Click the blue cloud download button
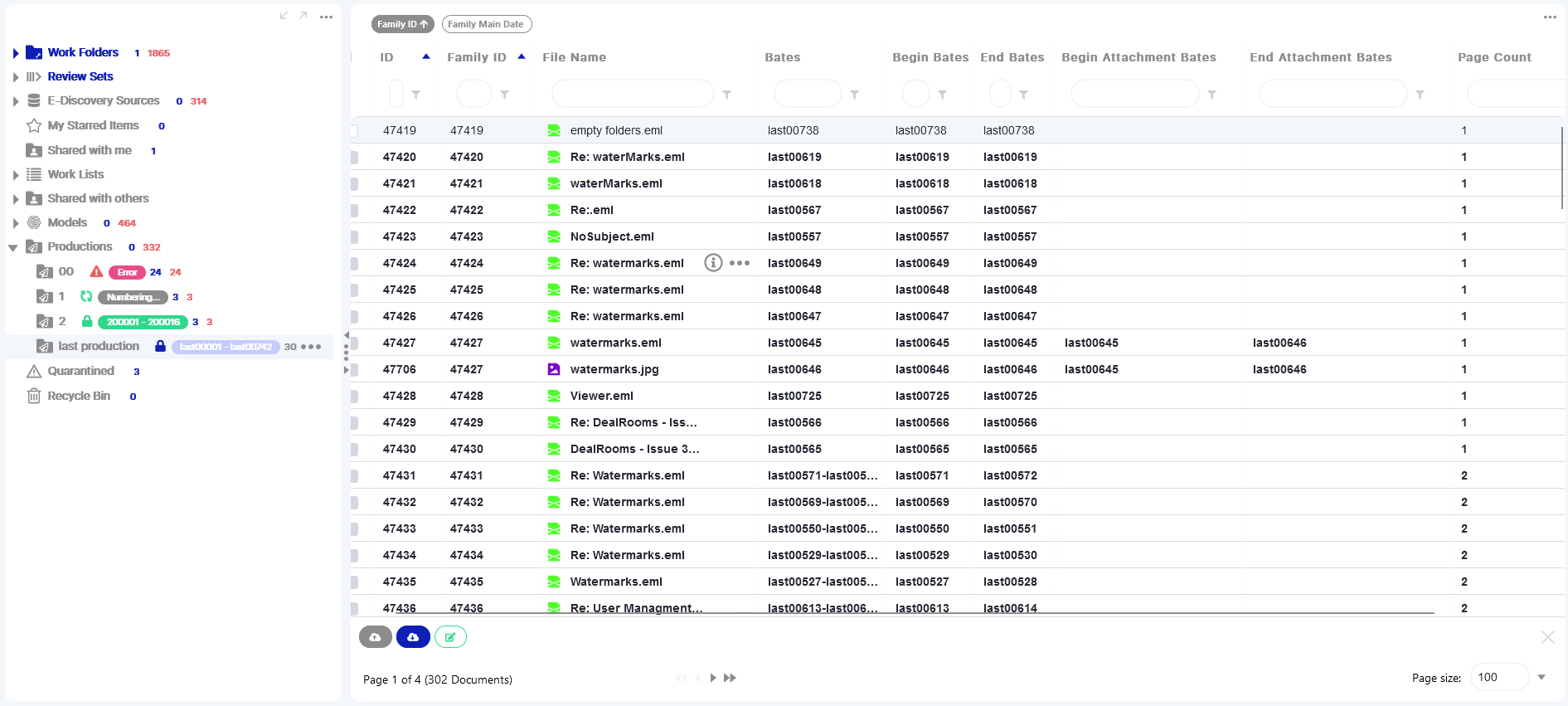Screen dimensions: 1568x706 pyautogui.click(x=413, y=637)
